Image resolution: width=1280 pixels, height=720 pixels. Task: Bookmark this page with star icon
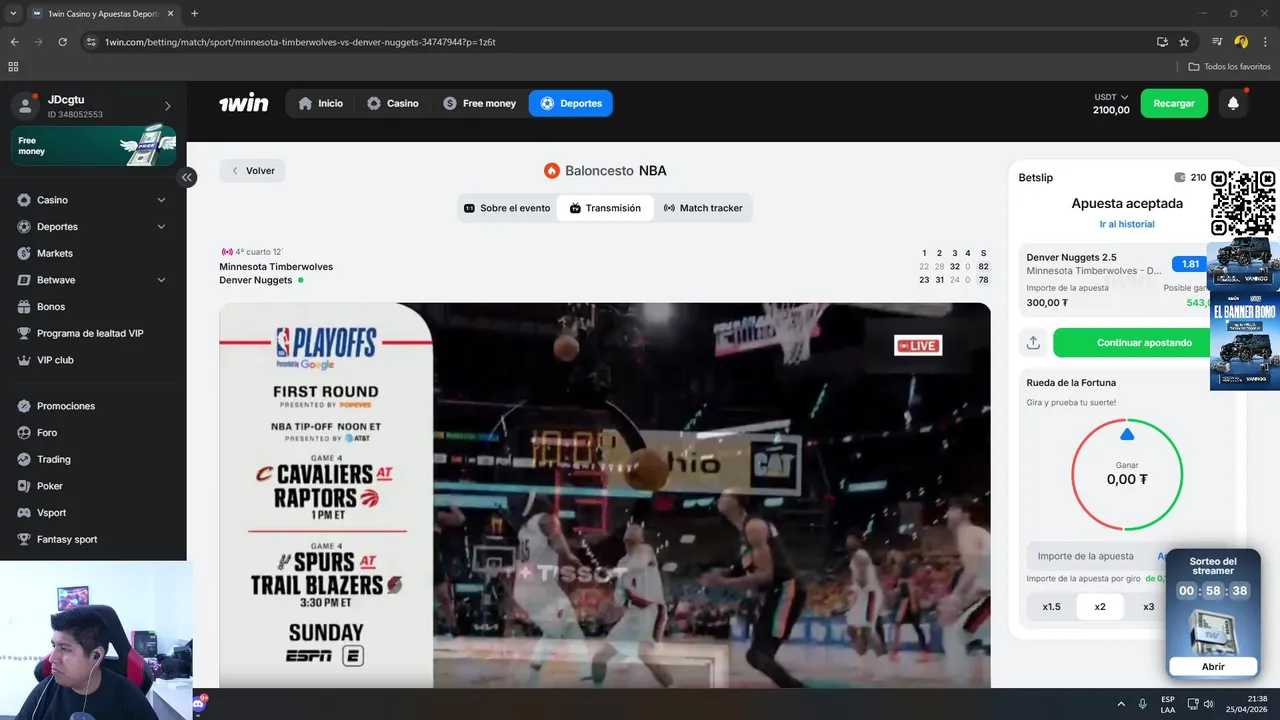click(x=1184, y=42)
